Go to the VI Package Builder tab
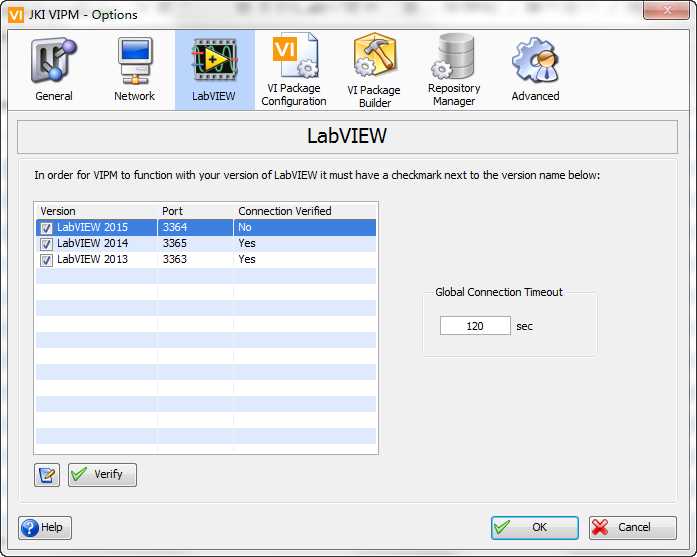Viewport: 697px width, 557px height. (x=374, y=70)
